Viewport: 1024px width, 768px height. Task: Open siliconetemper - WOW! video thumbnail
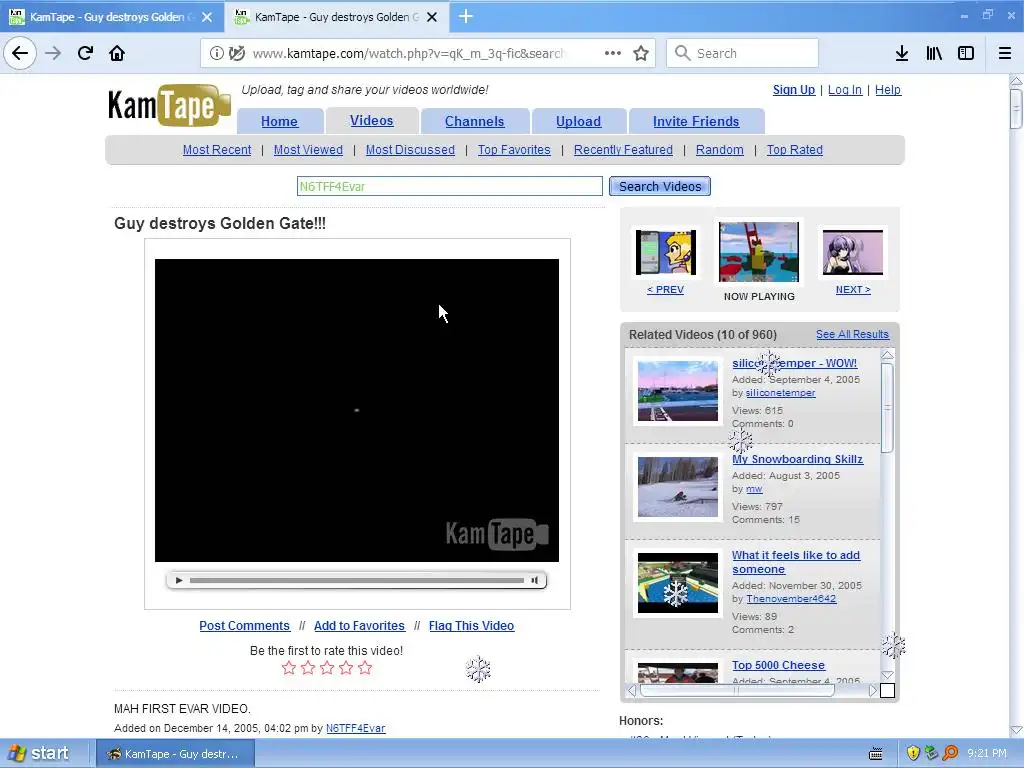point(677,391)
